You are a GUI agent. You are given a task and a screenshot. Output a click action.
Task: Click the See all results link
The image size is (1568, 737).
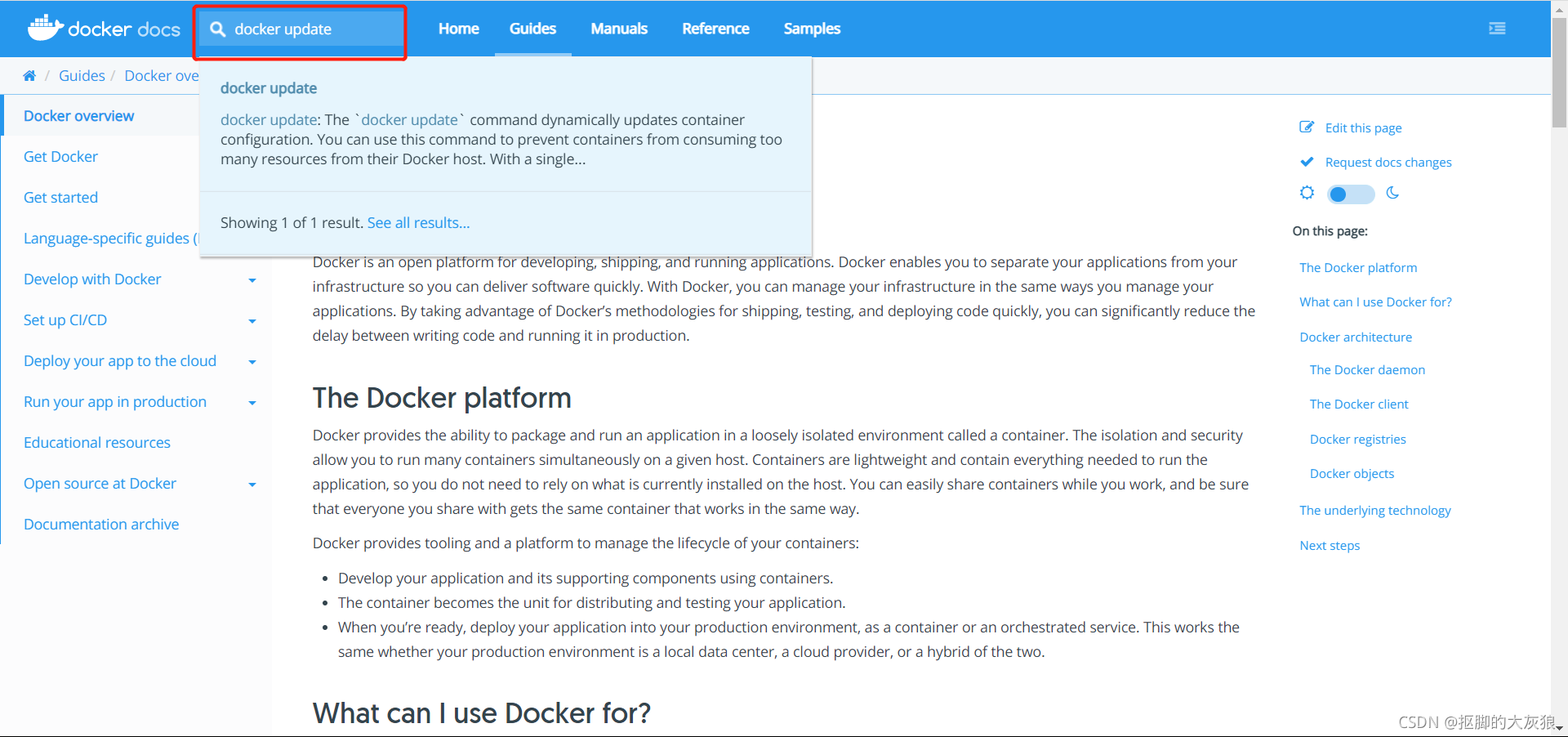point(418,223)
